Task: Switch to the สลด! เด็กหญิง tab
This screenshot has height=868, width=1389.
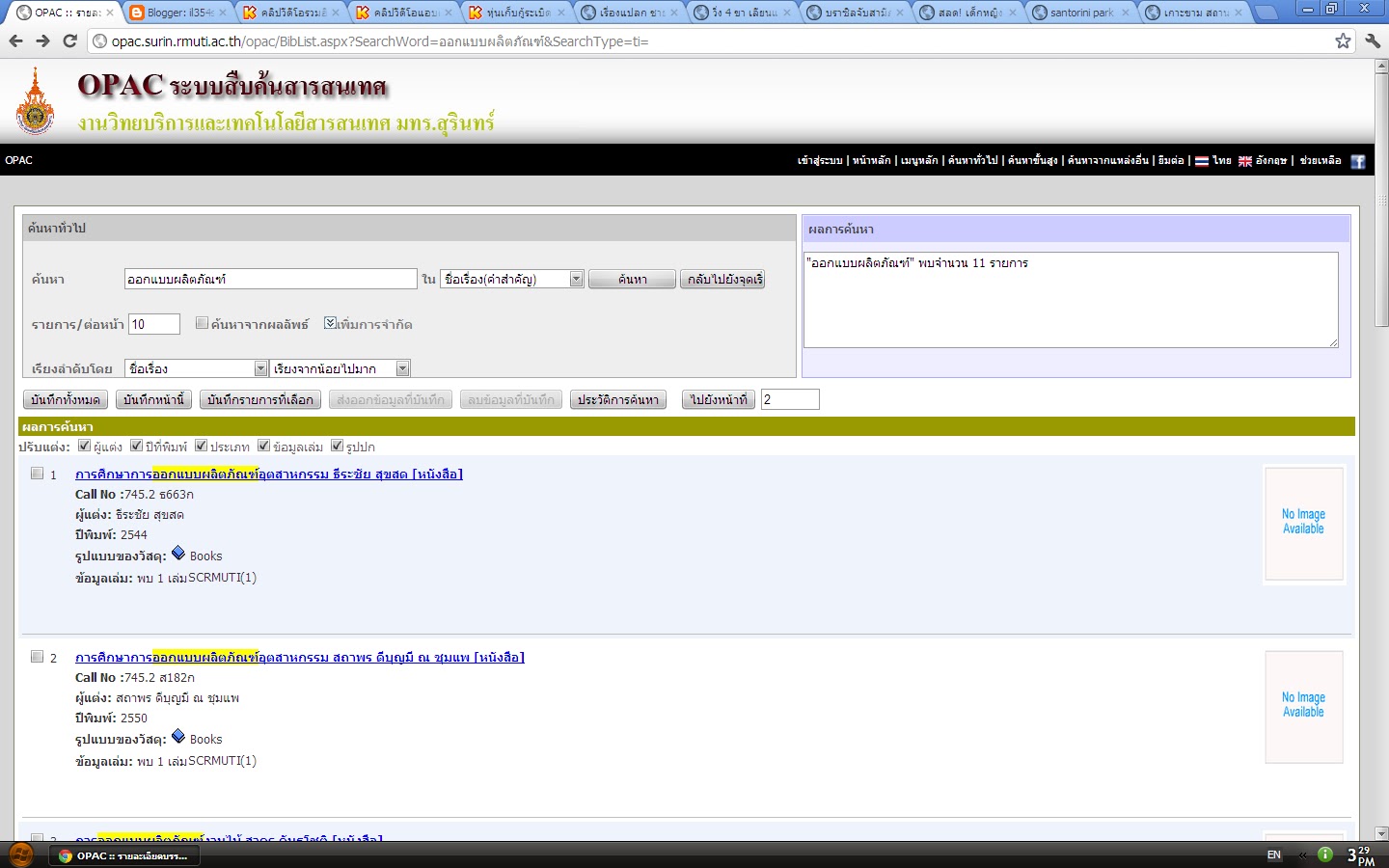Action: [x=967, y=13]
